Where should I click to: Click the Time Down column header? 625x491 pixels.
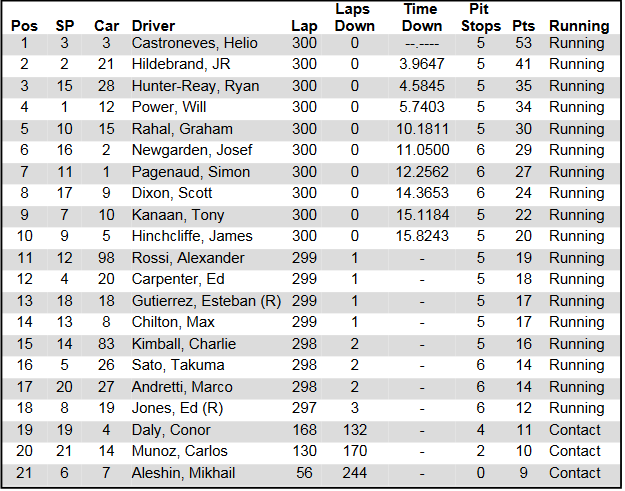coord(422,18)
